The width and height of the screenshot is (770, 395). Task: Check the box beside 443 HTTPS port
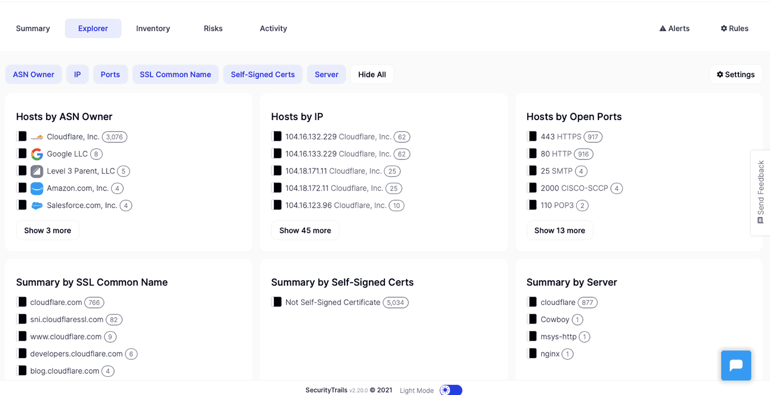point(532,137)
